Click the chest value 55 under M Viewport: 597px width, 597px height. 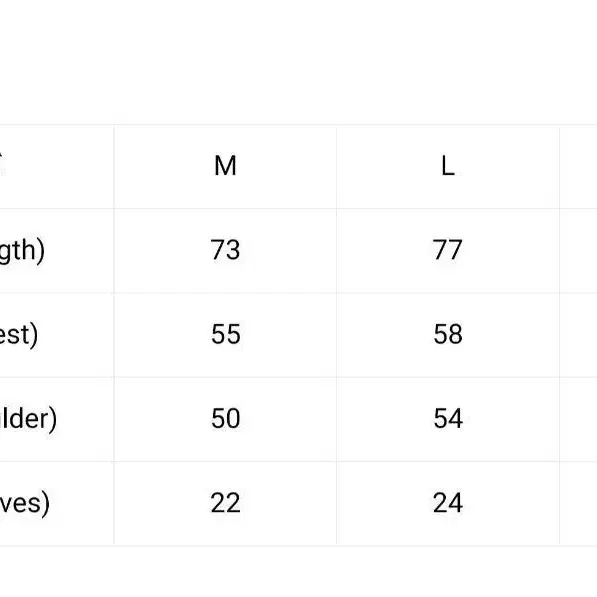[225, 334]
